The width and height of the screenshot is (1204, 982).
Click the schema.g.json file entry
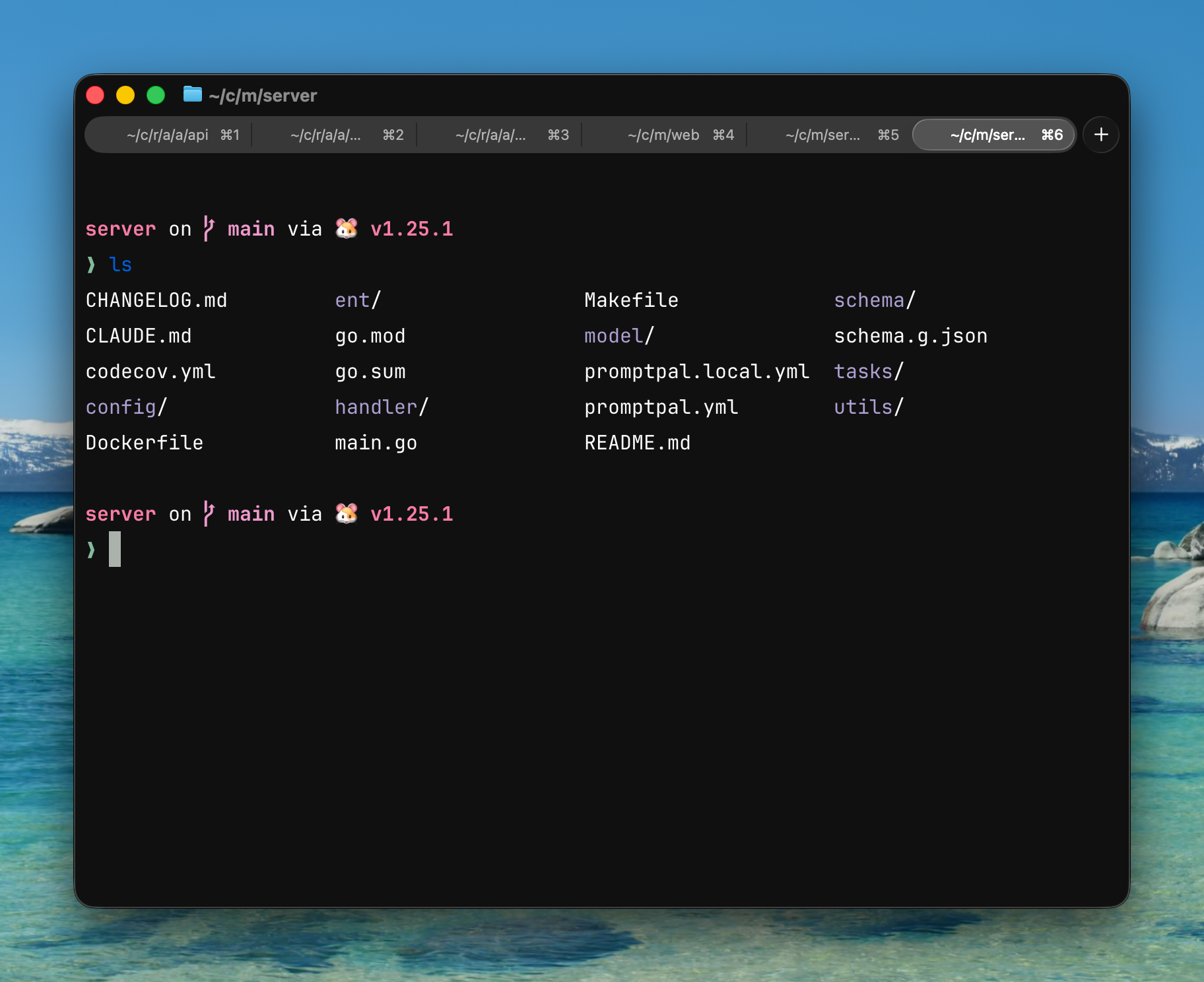pos(910,336)
